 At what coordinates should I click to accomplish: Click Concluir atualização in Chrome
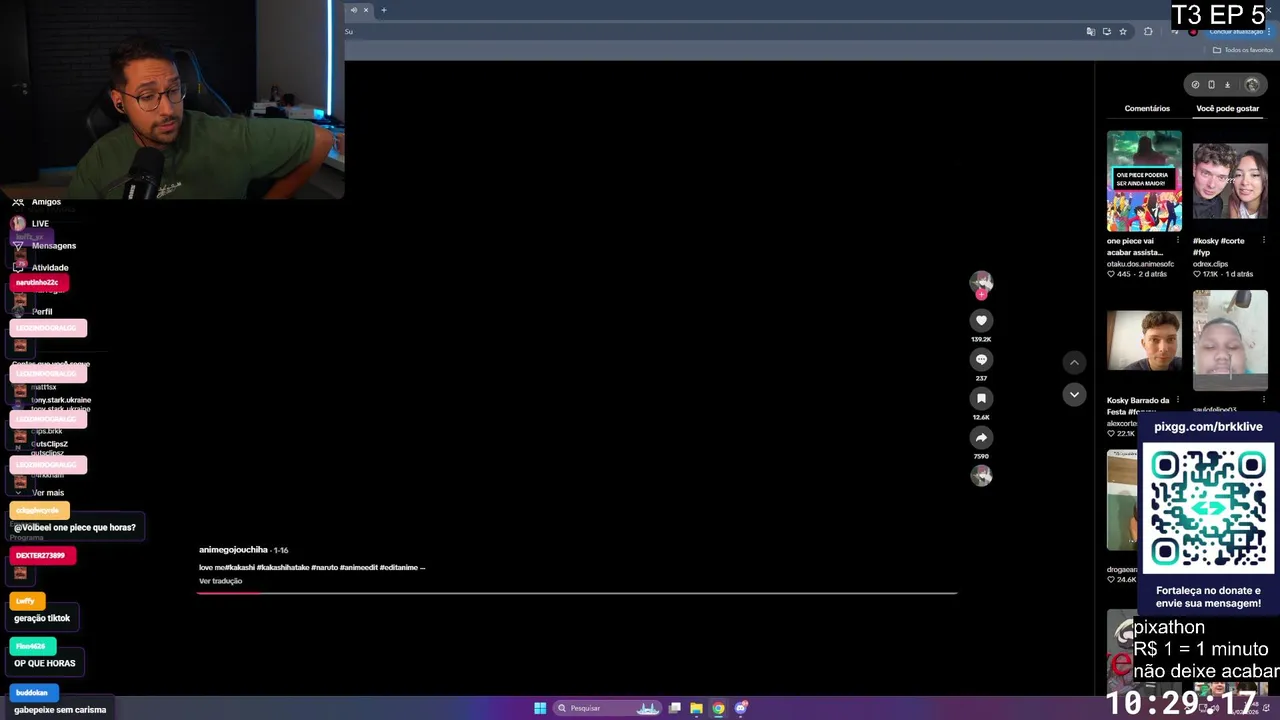1236,31
